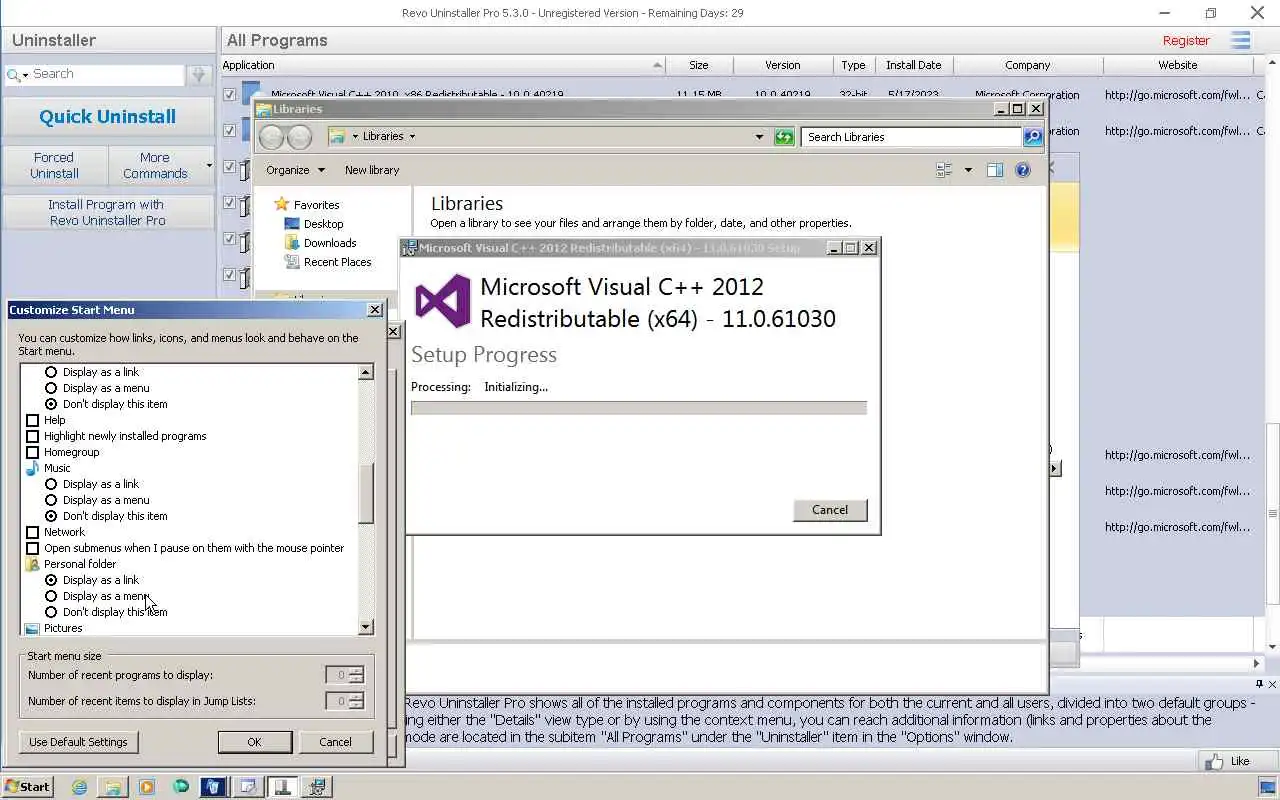
Task: Click the Register link
Action: (x=1186, y=41)
